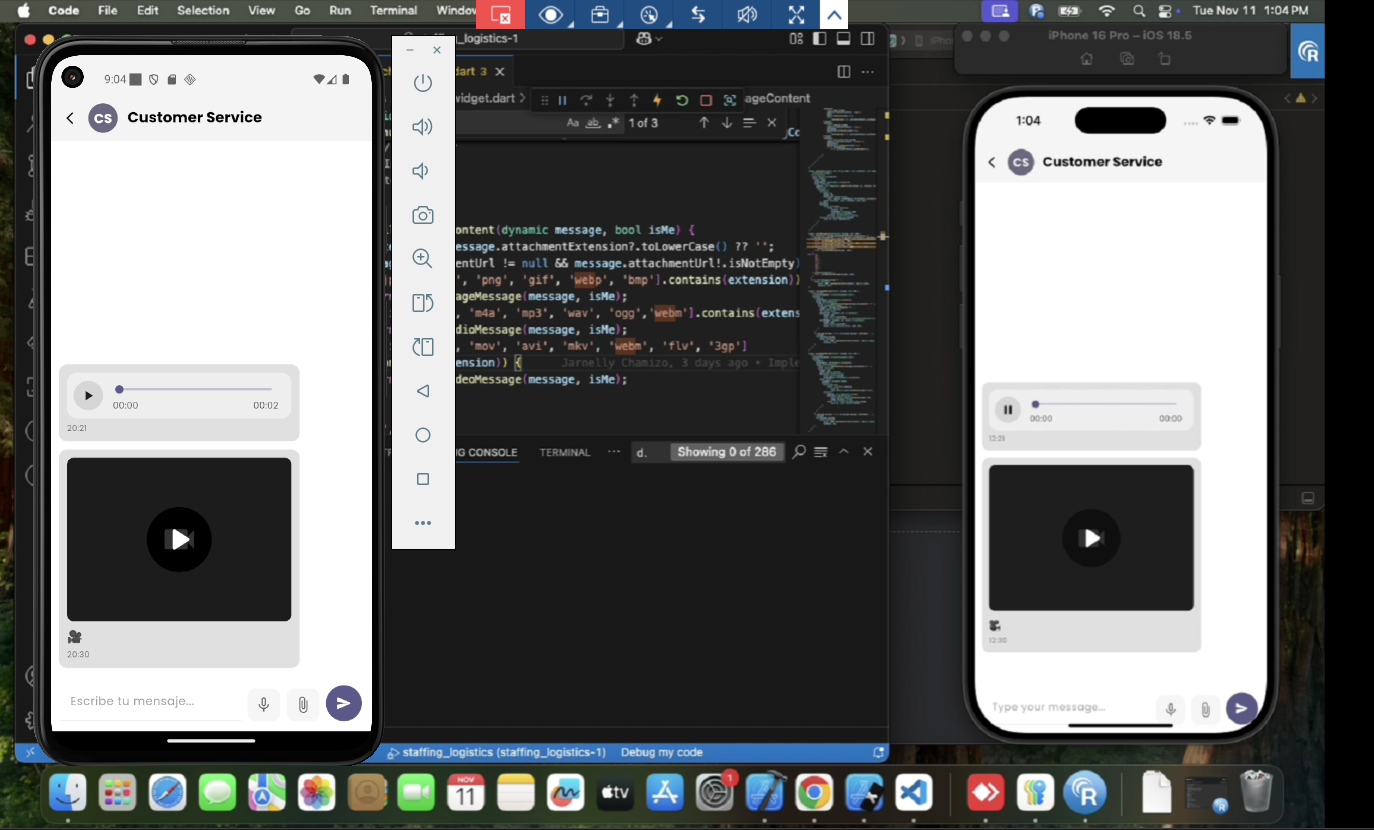Maximize the panel using the chevron-up arrow

(x=844, y=452)
